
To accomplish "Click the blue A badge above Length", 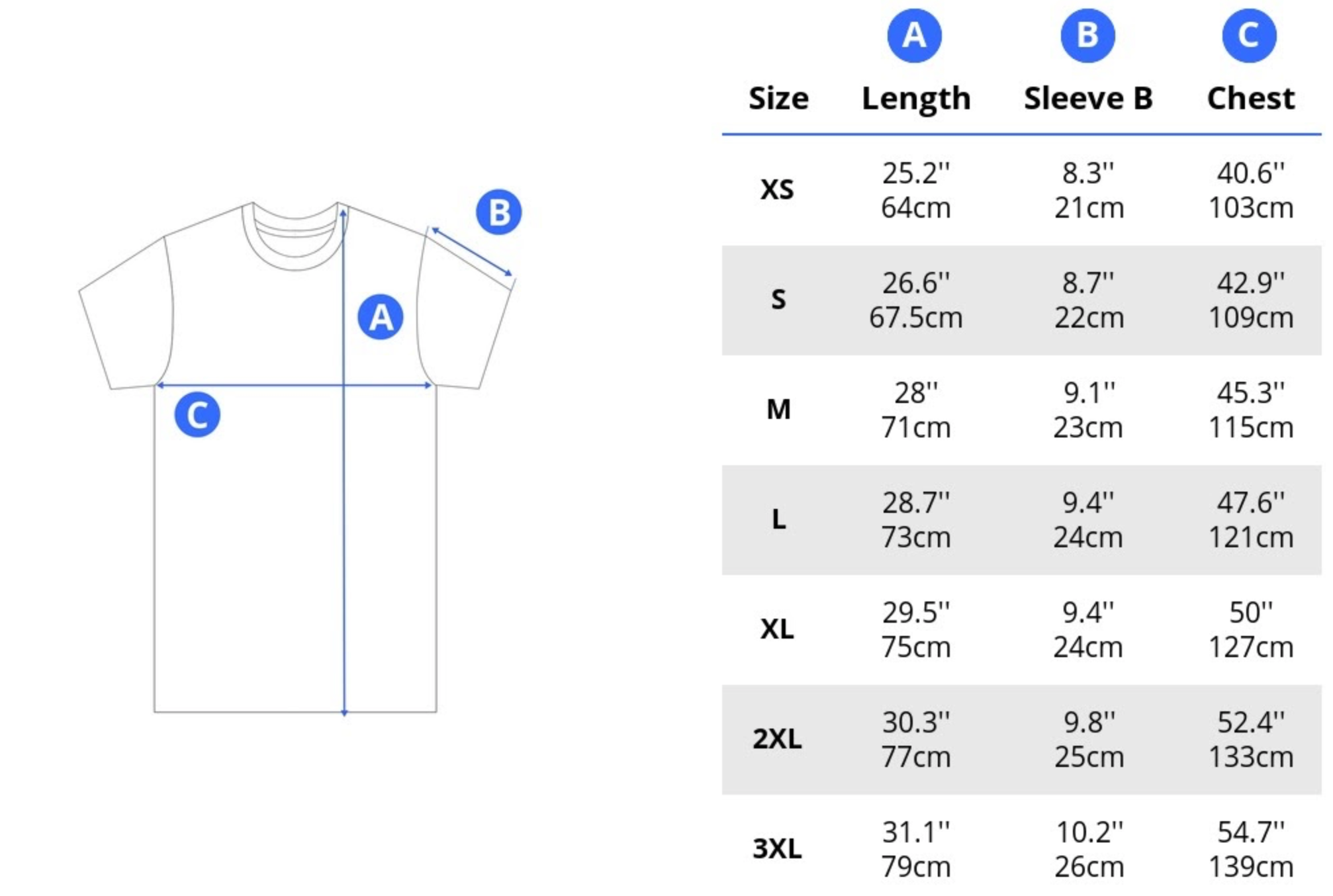I will pos(914,35).
